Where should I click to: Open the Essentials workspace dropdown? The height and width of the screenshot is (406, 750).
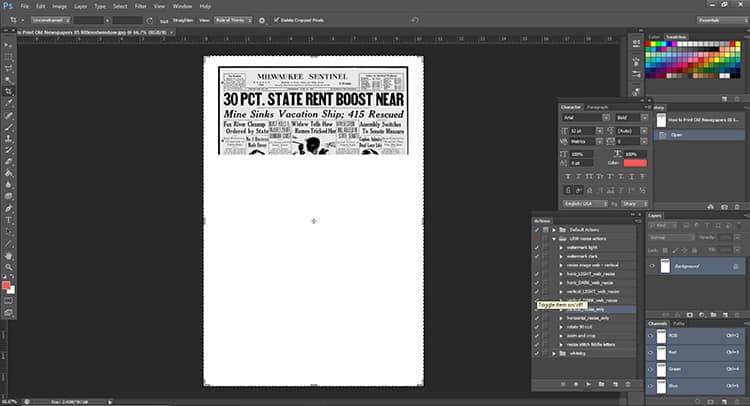coord(721,20)
